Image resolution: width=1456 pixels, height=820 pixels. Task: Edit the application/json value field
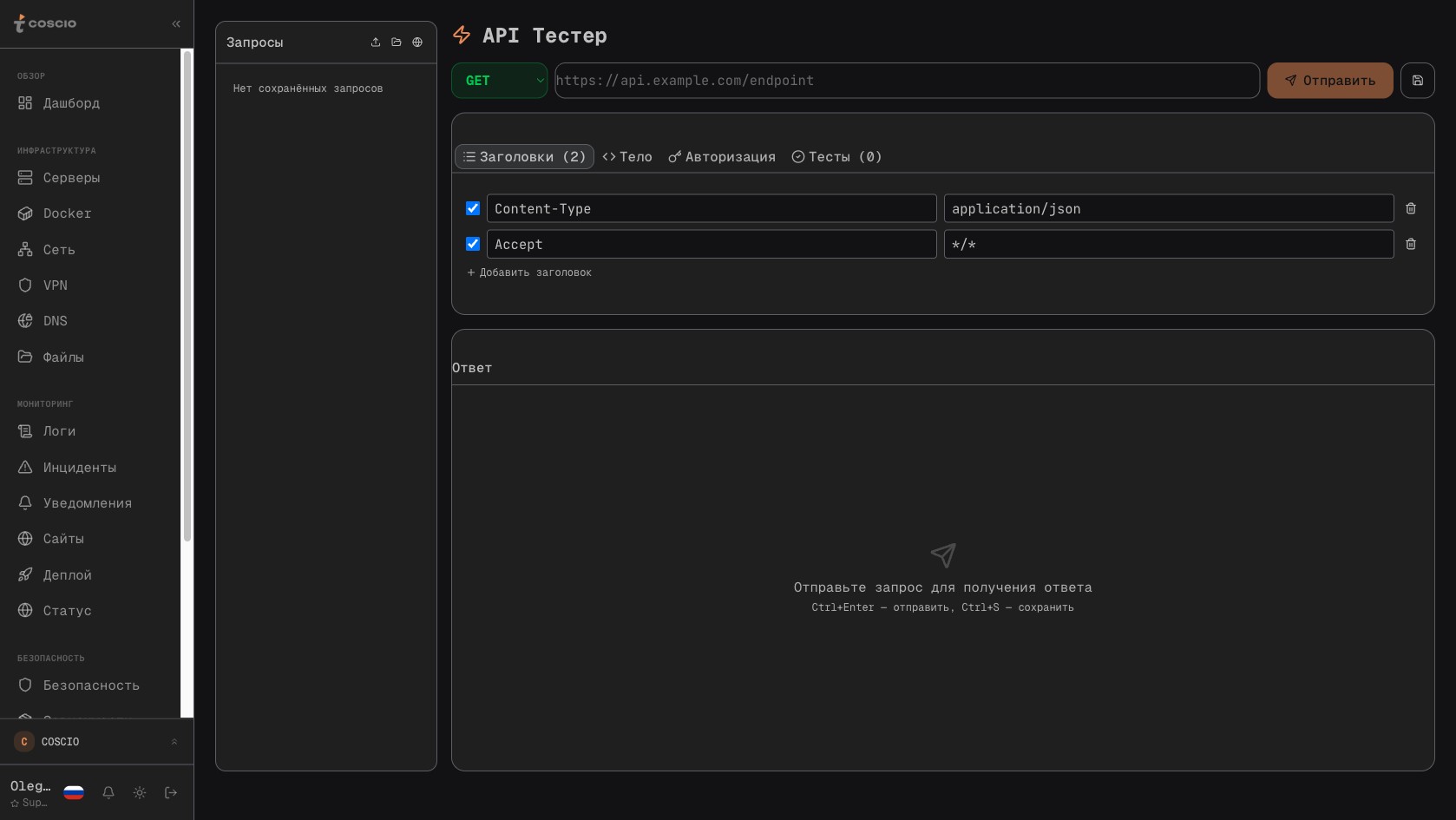[x=1169, y=208]
